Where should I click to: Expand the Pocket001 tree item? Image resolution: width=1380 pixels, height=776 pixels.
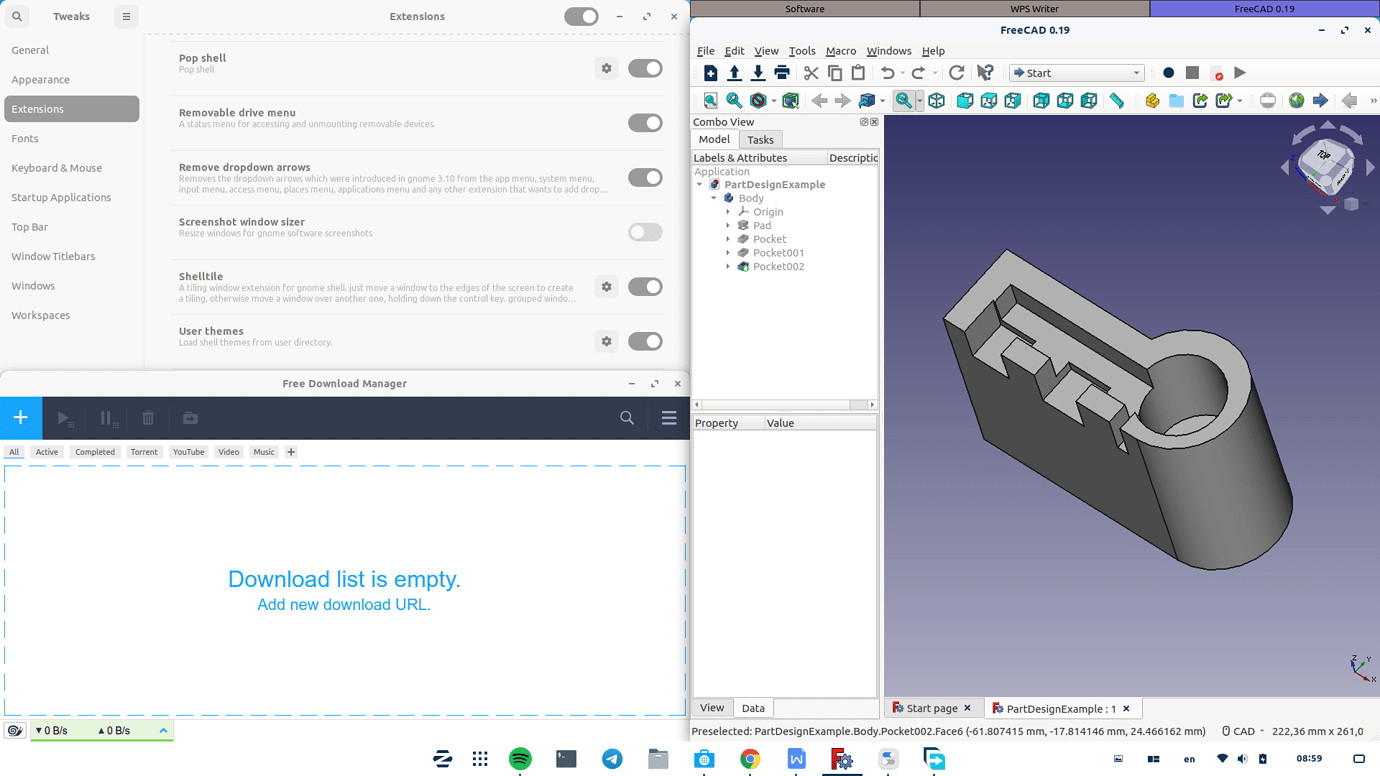[728, 253]
